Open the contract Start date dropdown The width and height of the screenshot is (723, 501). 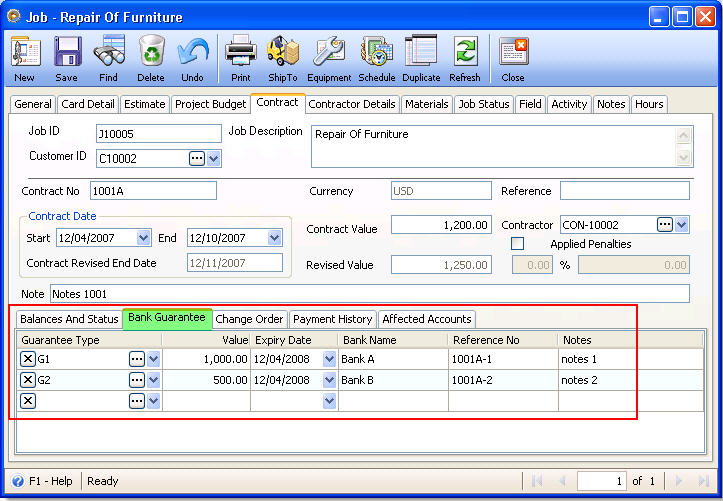[x=143, y=238]
